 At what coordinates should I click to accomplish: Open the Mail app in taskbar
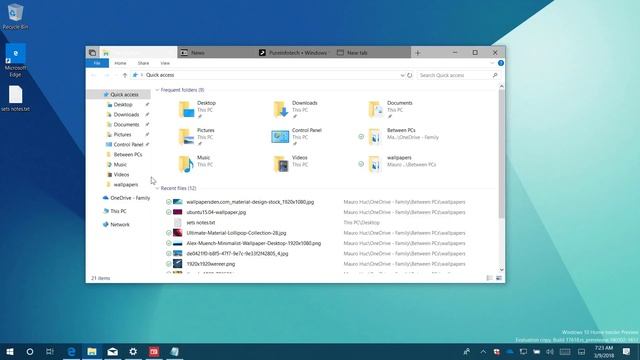[x=113, y=351]
